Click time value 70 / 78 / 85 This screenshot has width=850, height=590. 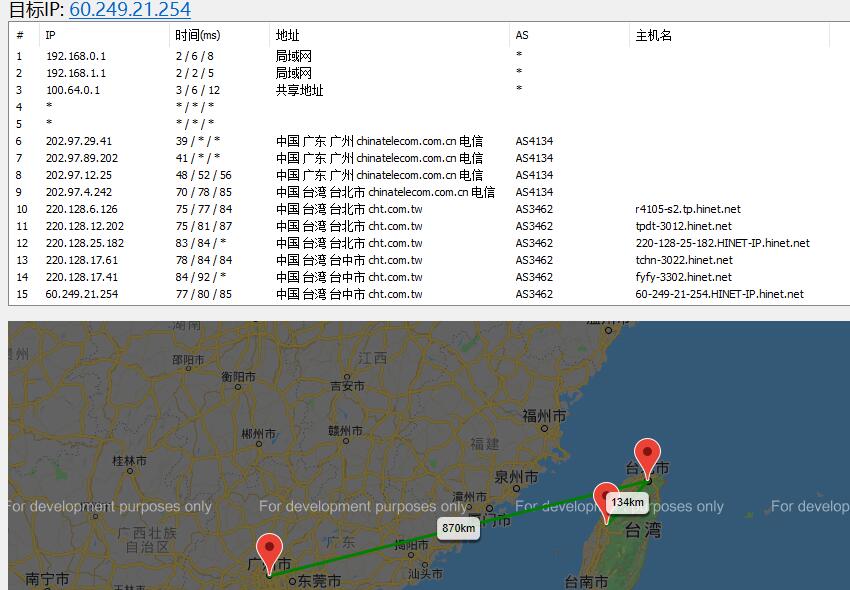pyautogui.click(x=203, y=192)
